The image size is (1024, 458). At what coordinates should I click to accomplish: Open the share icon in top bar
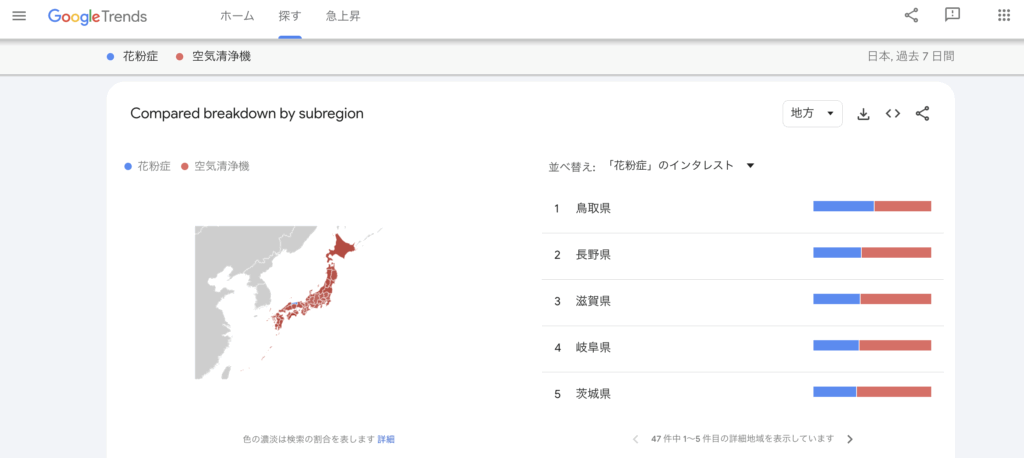[x=912, y=16]
